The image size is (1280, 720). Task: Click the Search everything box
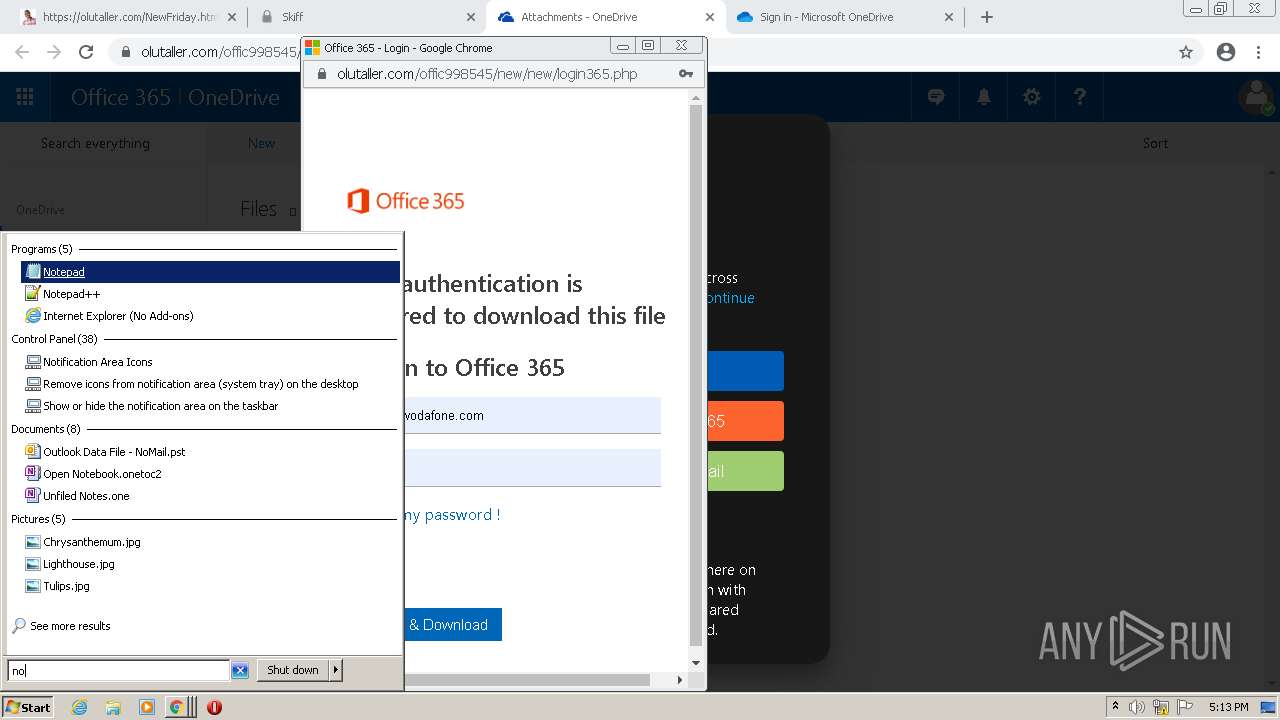tap(95, 143)
